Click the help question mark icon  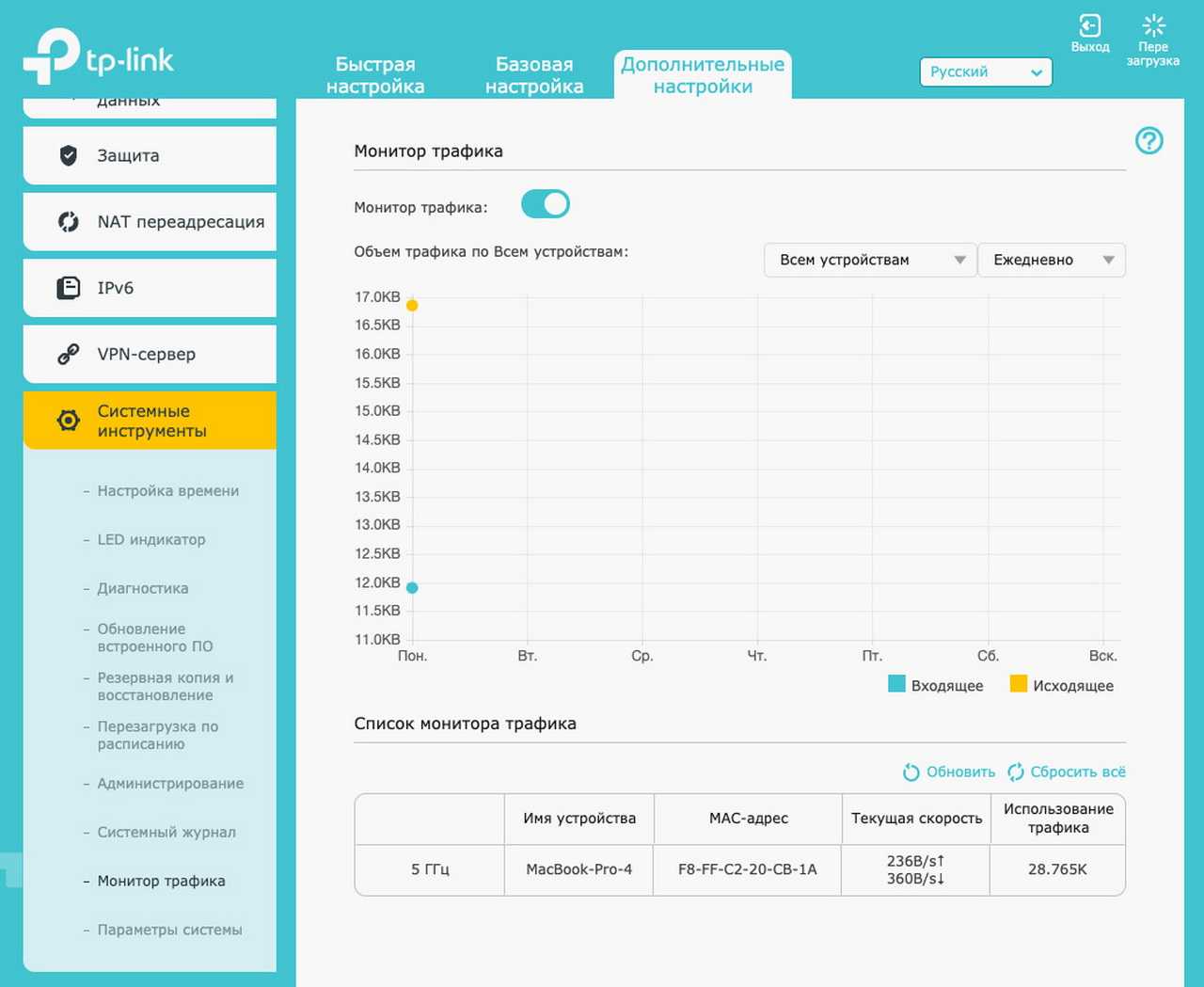point(1149,141)
